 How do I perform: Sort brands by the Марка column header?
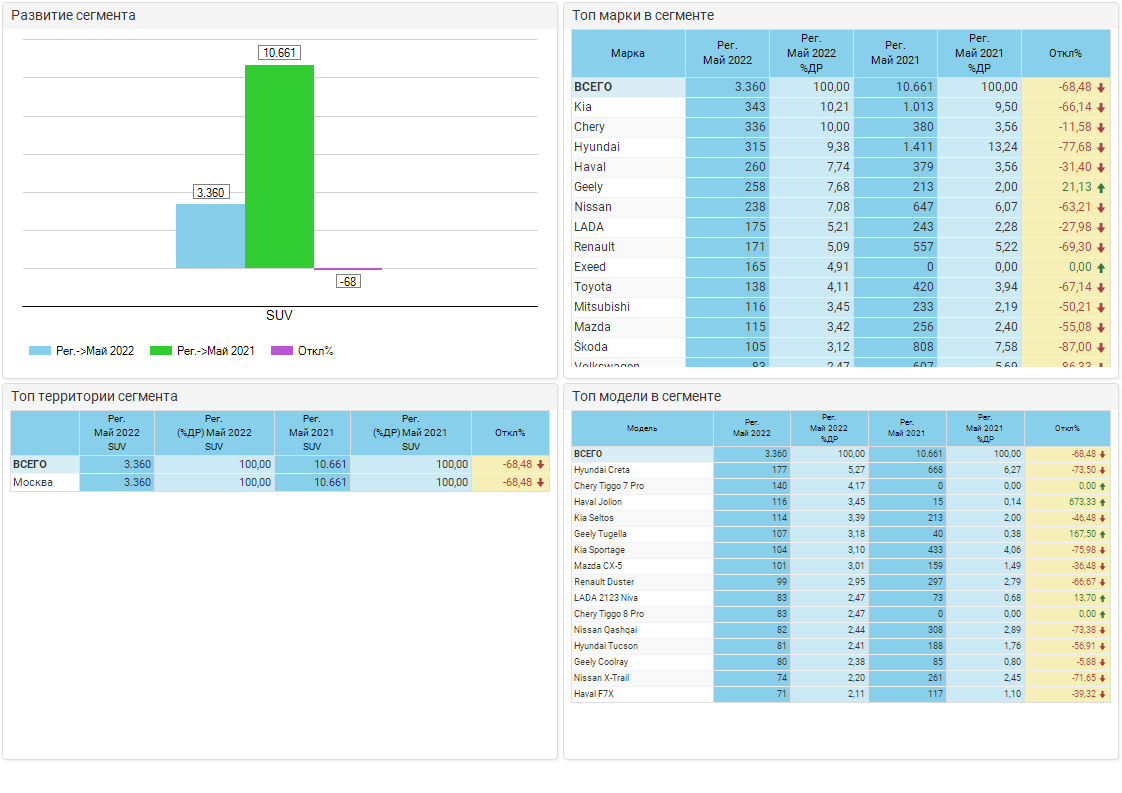628,53
